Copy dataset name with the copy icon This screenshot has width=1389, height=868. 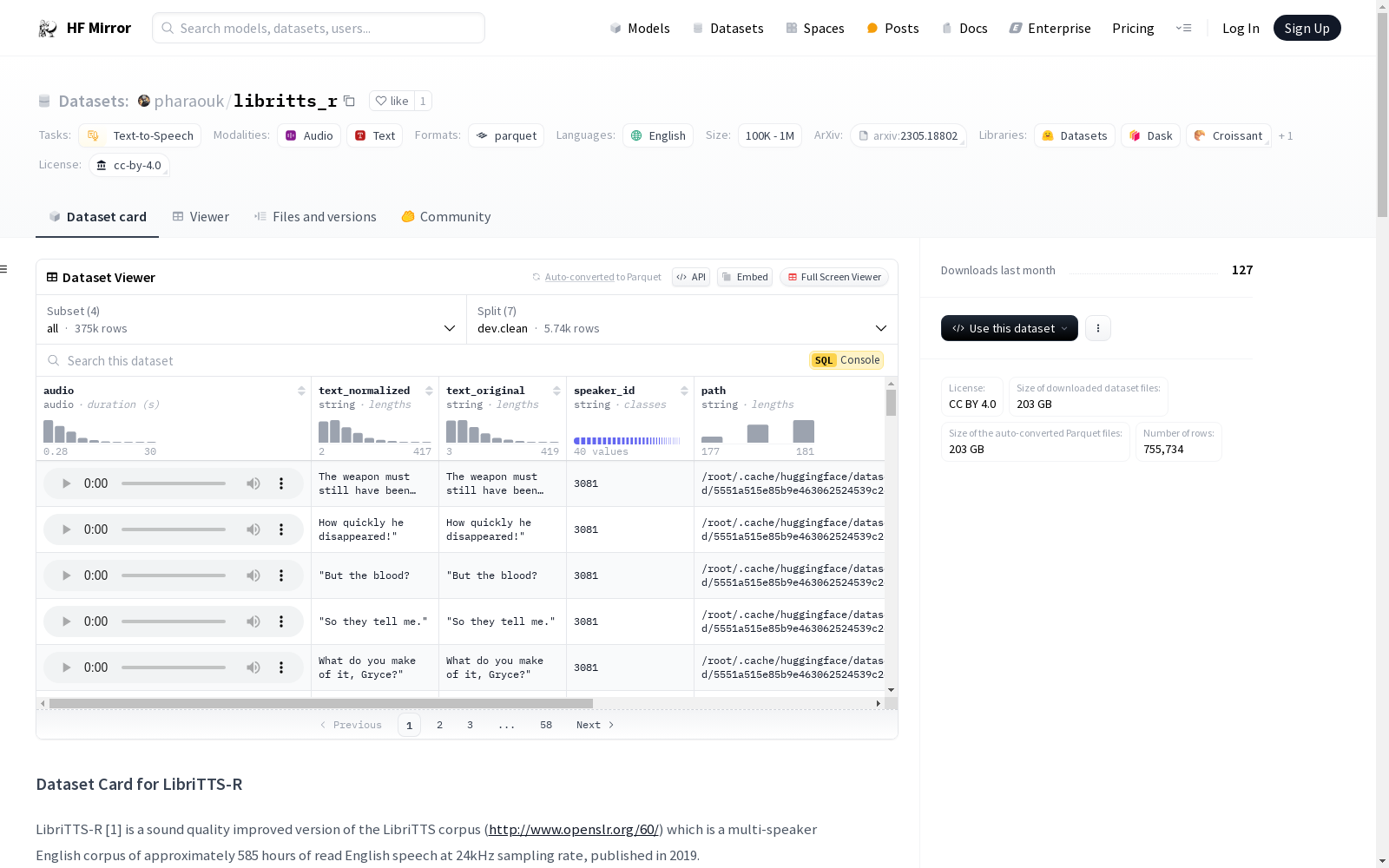click(x=349, y=101)
